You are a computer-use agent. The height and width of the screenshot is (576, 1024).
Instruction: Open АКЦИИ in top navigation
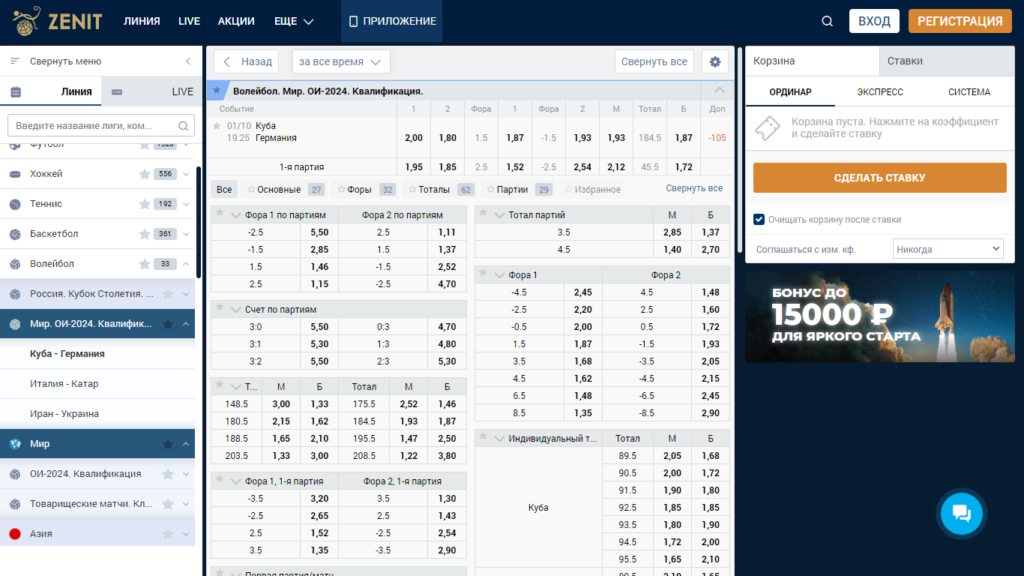[x=236, y=22]
